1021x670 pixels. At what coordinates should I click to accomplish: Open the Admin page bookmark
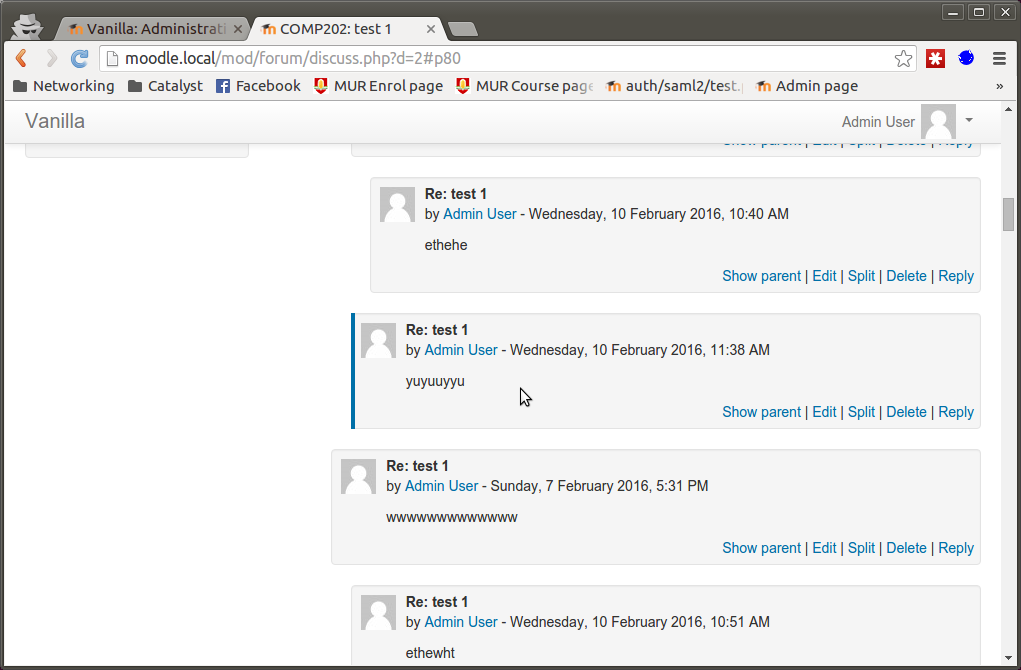click(x=807, y=86)
